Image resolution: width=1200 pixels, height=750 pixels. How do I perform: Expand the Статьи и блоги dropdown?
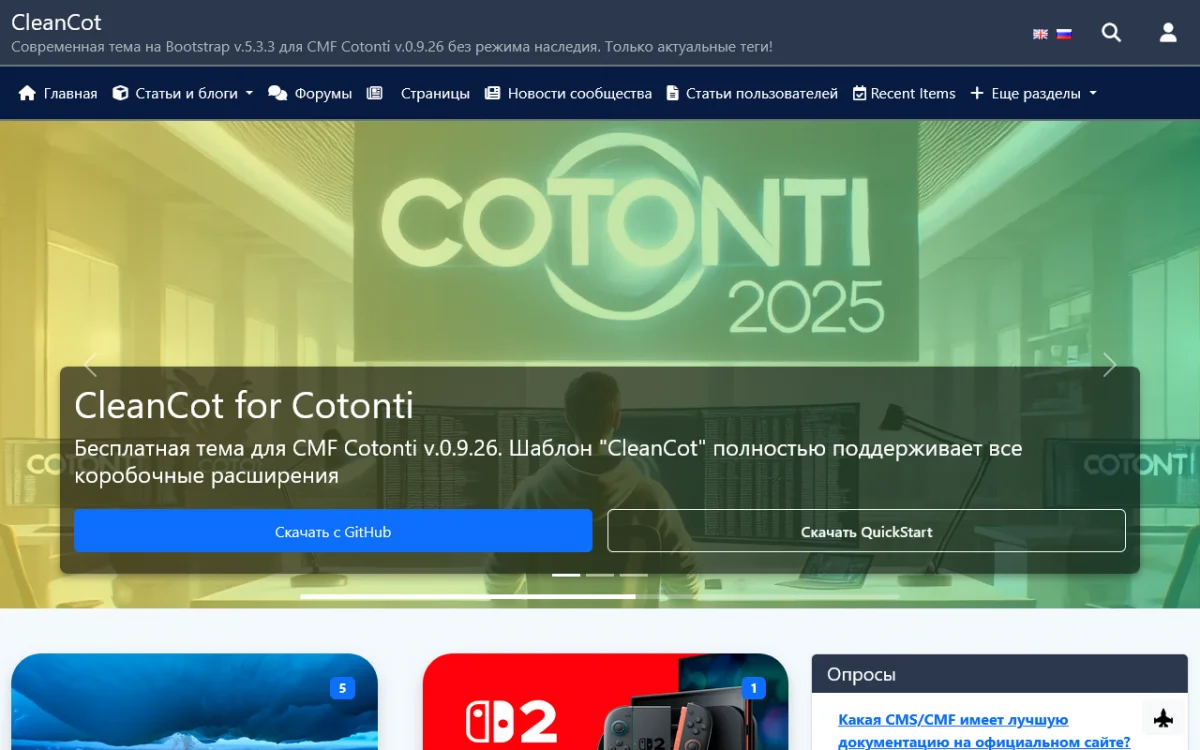point(182,93)
